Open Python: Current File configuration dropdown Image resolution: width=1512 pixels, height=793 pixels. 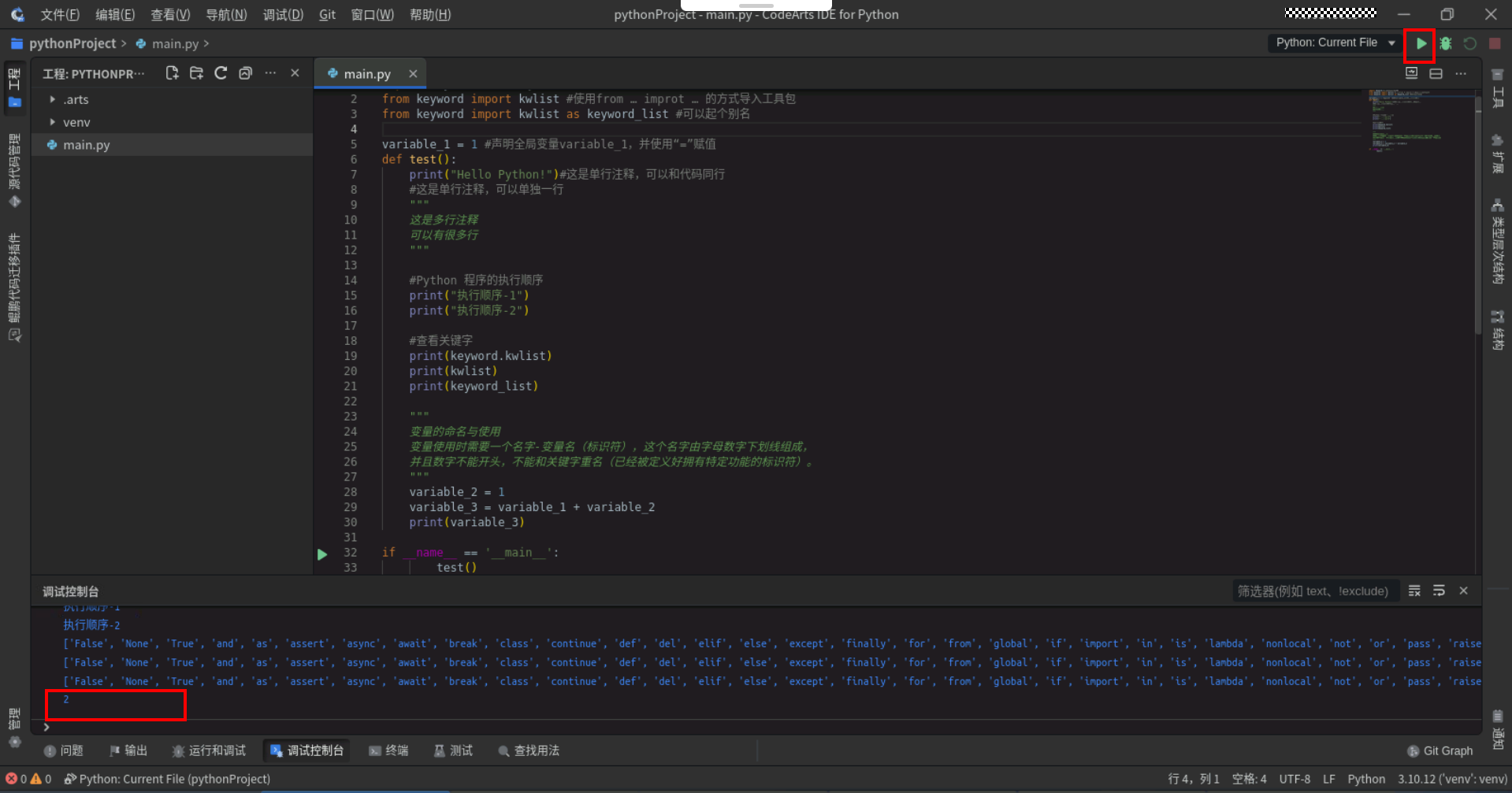pyautogui.click(x=1336, y=43)
